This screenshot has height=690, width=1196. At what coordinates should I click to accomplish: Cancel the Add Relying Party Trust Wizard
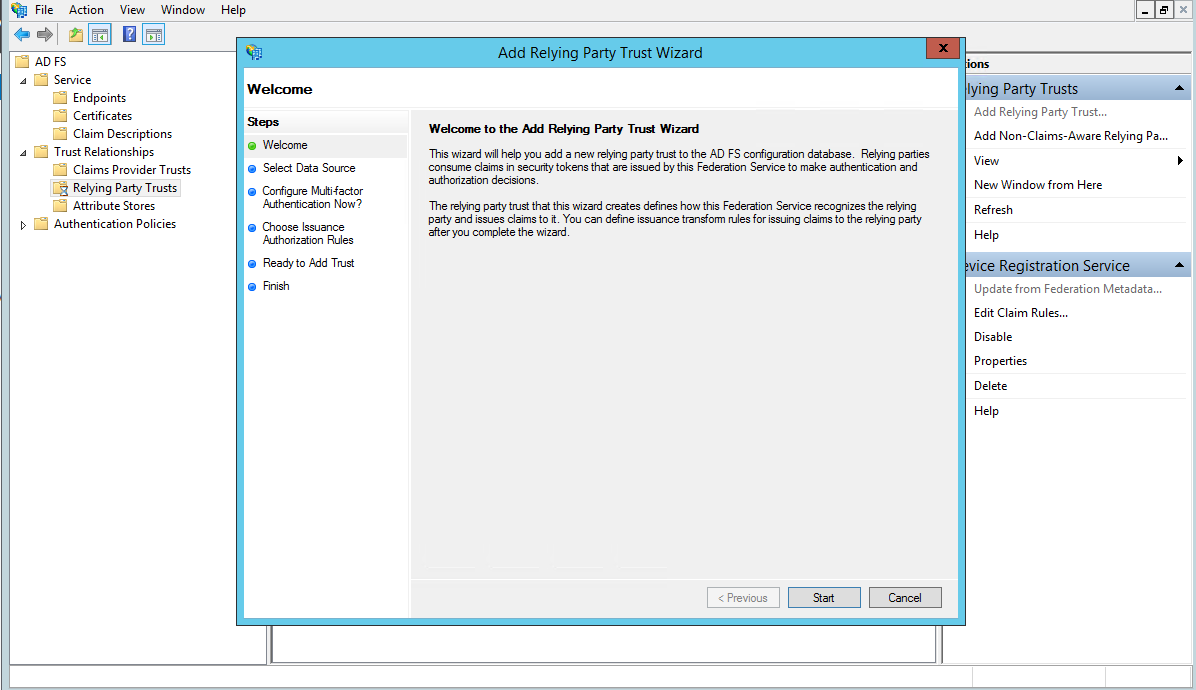tap(905, 598)
